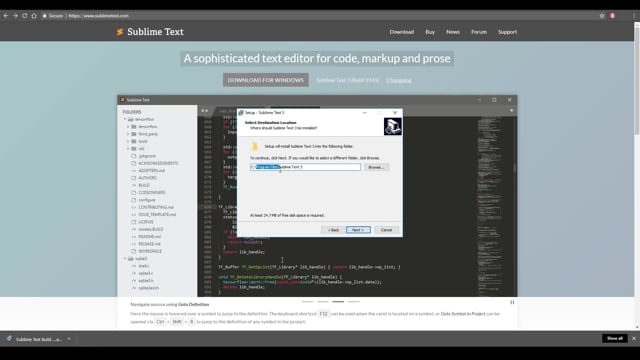Expand the tools folder arrow
This screenshot has width=640, height=360.
point(128,141)
